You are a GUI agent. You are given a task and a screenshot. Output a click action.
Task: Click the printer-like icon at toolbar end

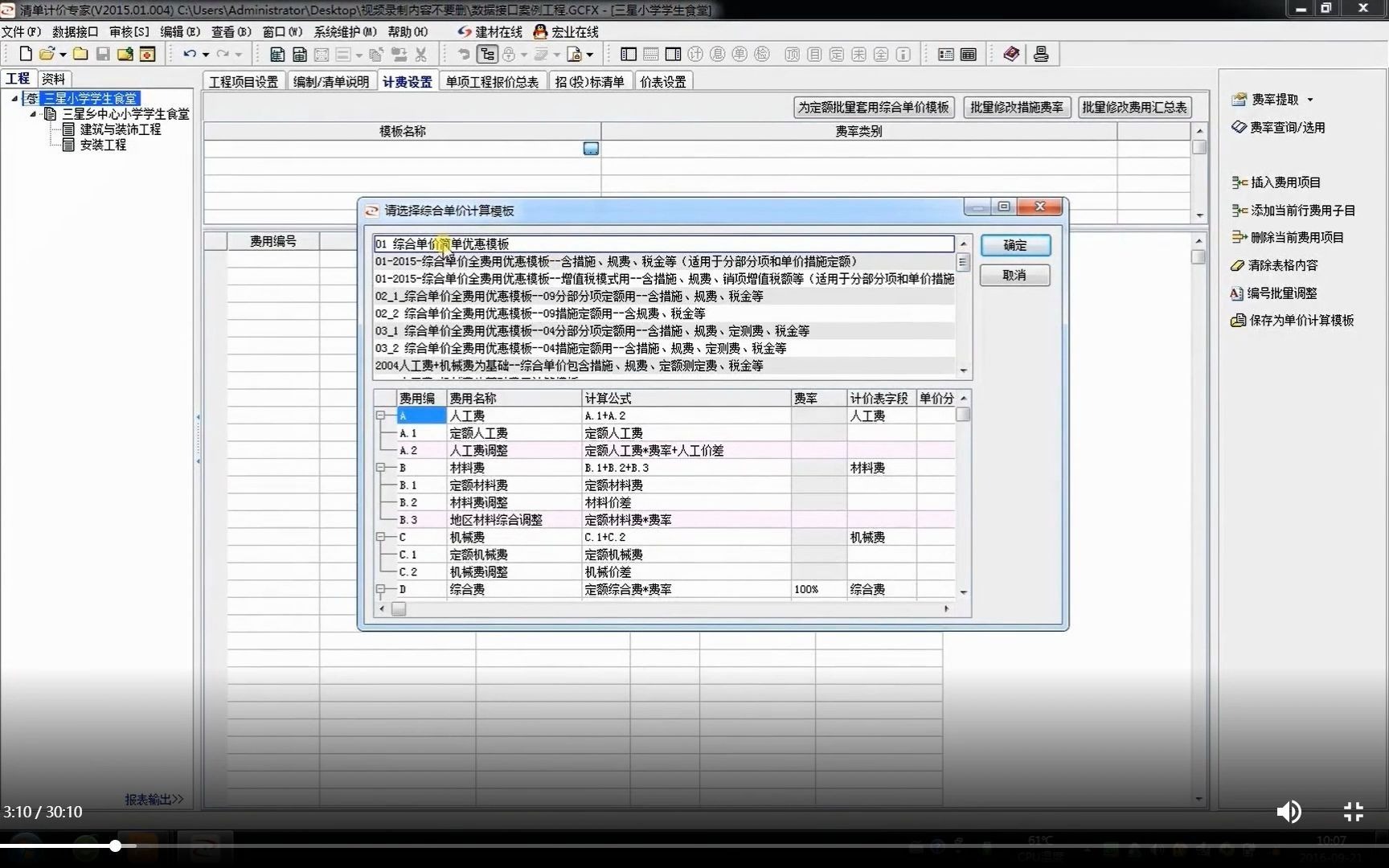pos(1041,54)
